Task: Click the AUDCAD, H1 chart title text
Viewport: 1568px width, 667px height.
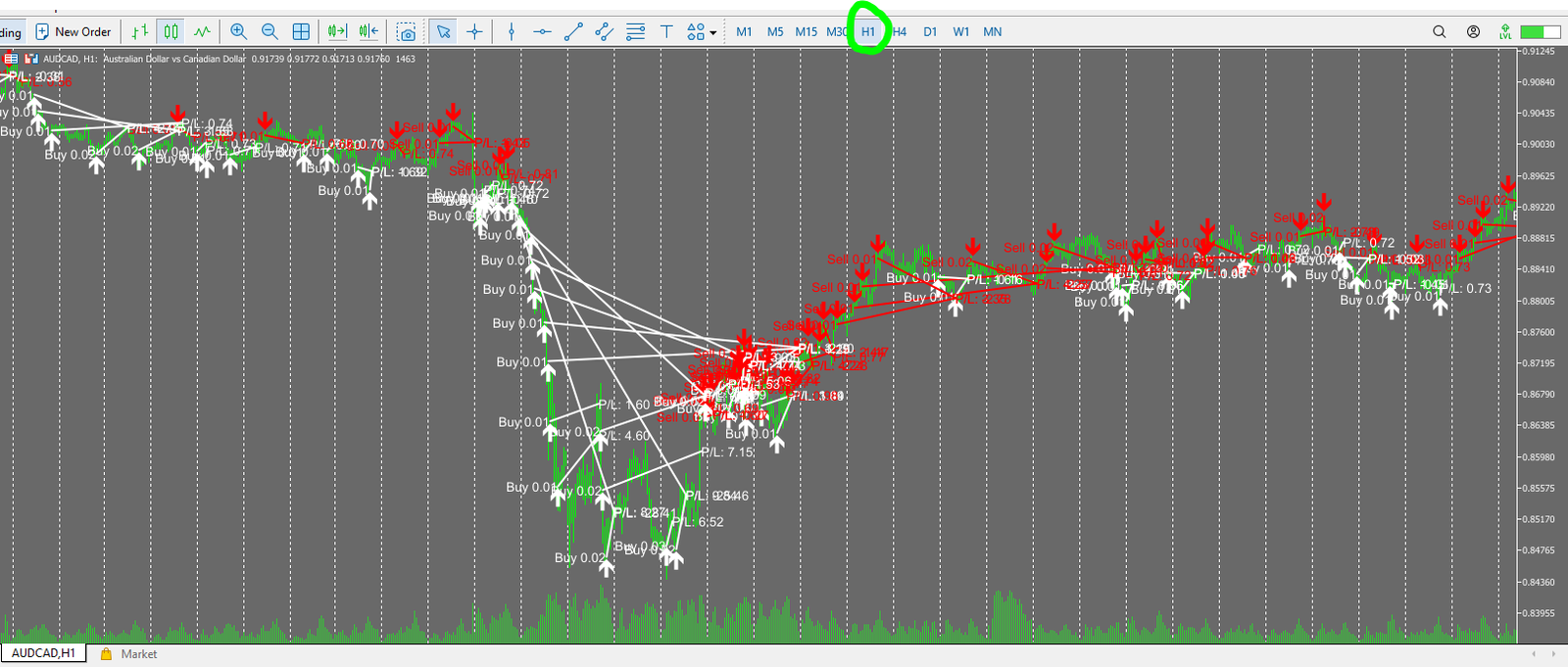Action: coord(71,59)
